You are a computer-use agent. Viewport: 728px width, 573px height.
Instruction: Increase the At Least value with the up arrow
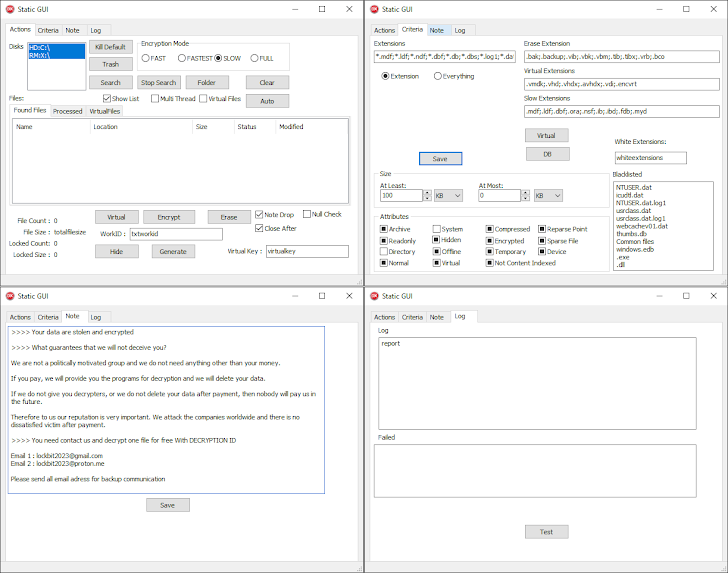[x=427, y=193]
